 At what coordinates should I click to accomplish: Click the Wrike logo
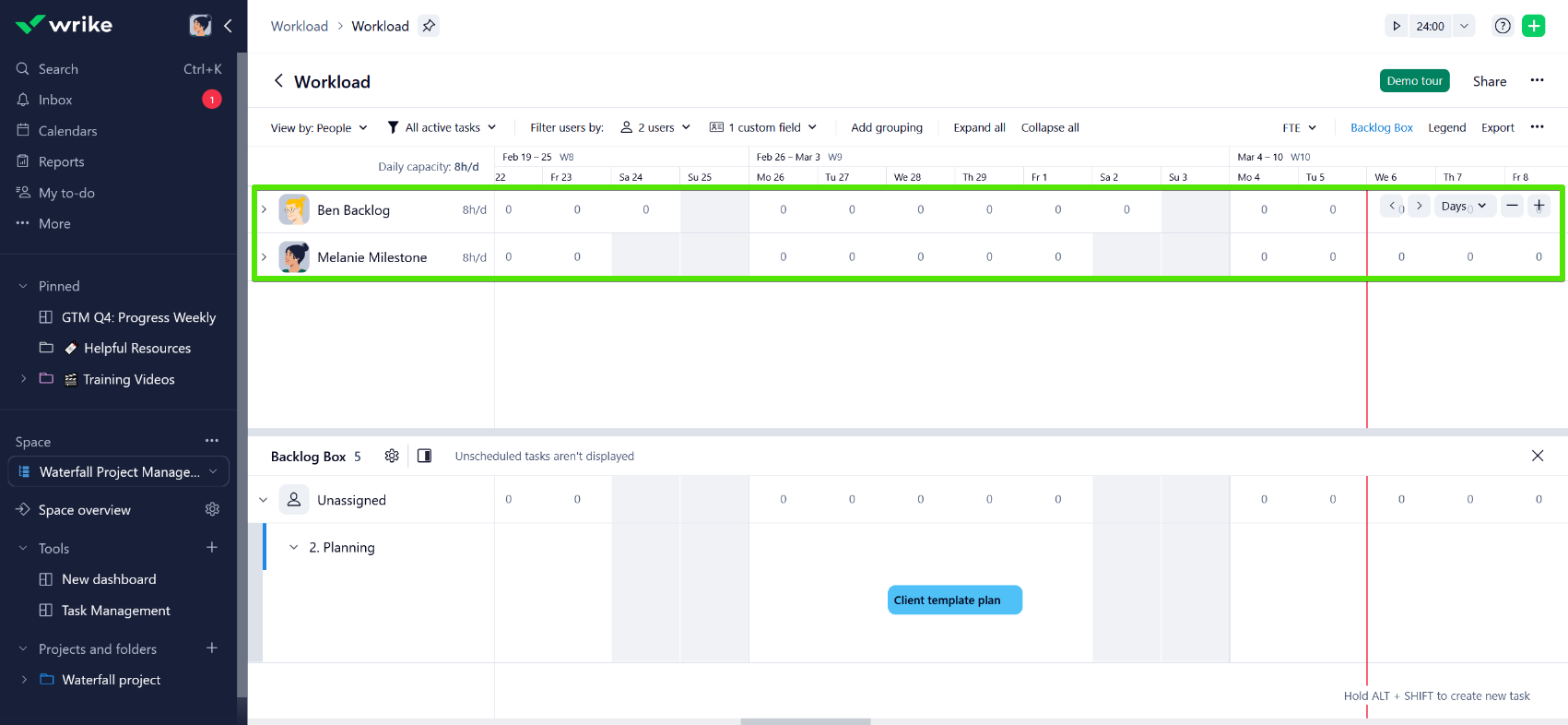[64, 25]
